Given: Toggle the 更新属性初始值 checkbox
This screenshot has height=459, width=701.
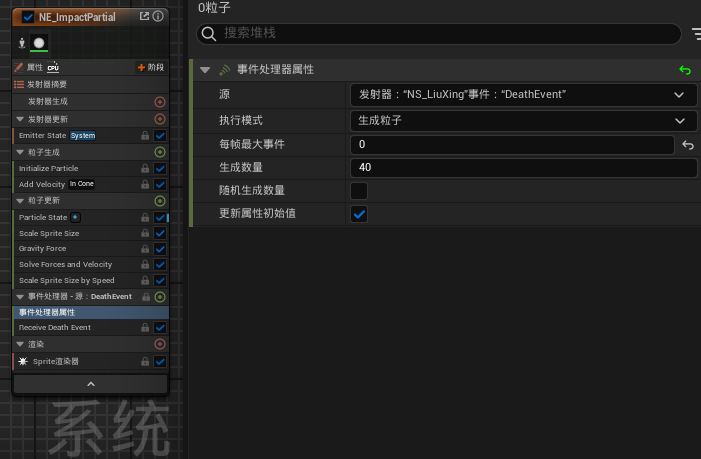Looking at the screenshot, I should (359, 214).
